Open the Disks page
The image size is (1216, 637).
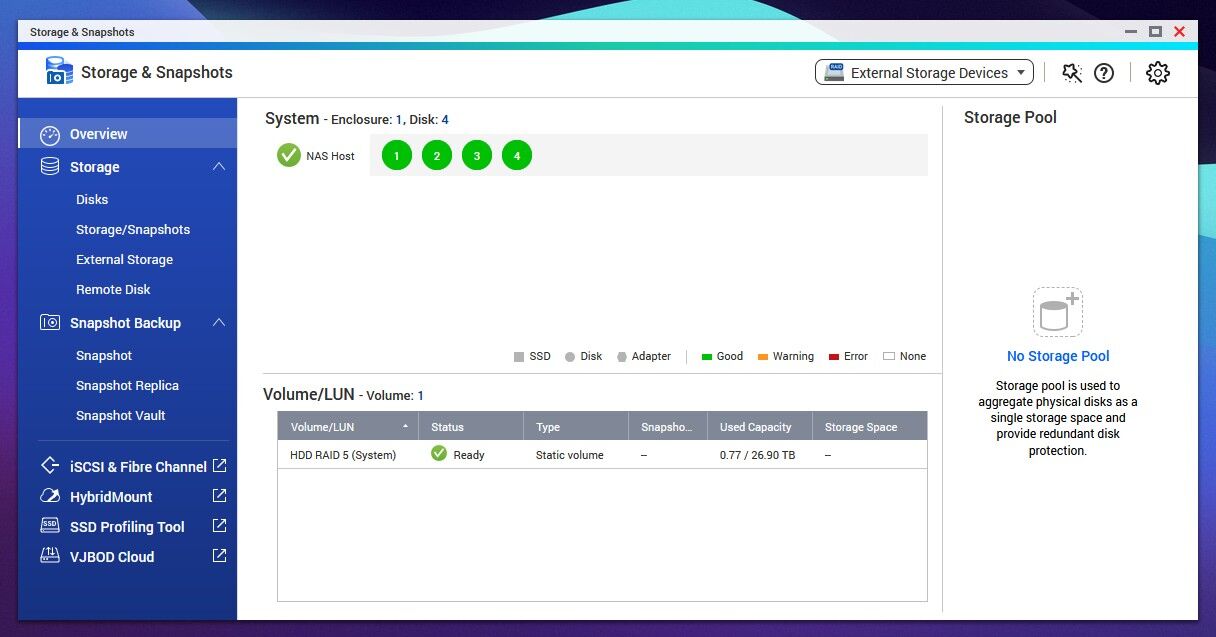coord(92,199)
